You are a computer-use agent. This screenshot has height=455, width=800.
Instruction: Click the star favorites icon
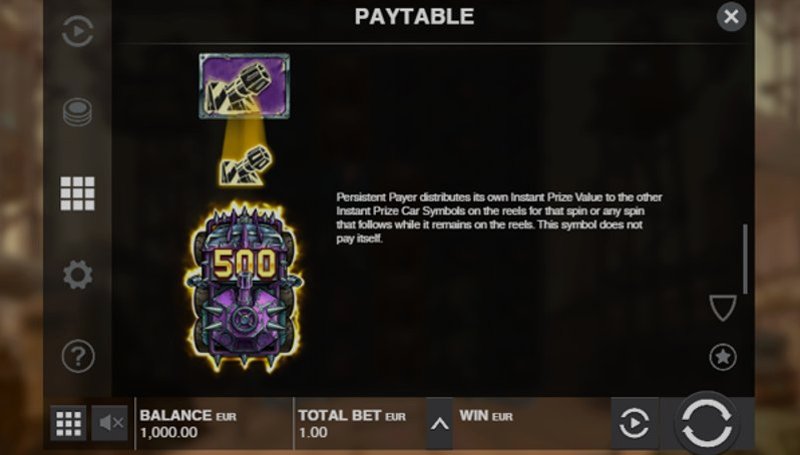(723, 357)
